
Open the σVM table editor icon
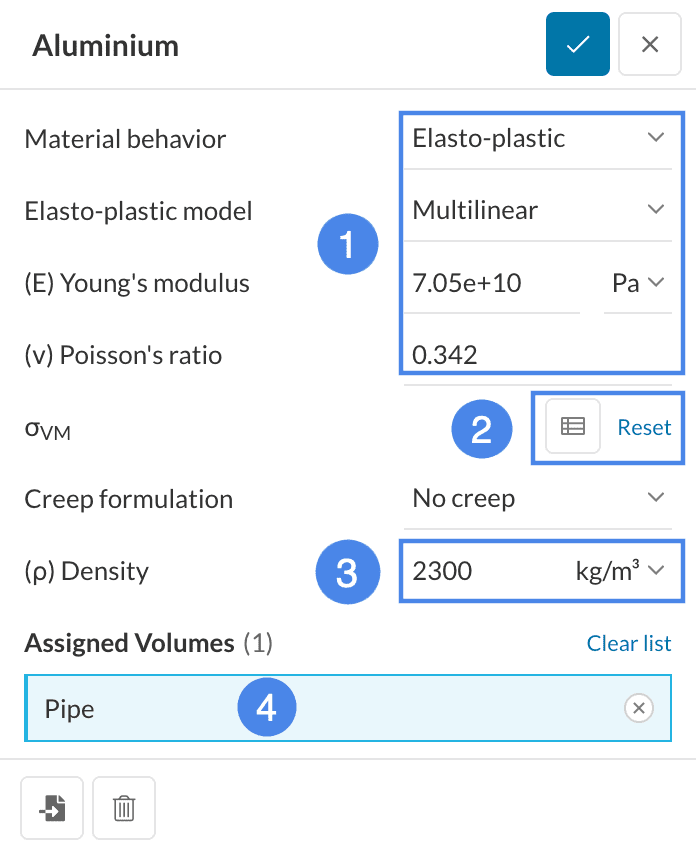click(x=572, y=427)
